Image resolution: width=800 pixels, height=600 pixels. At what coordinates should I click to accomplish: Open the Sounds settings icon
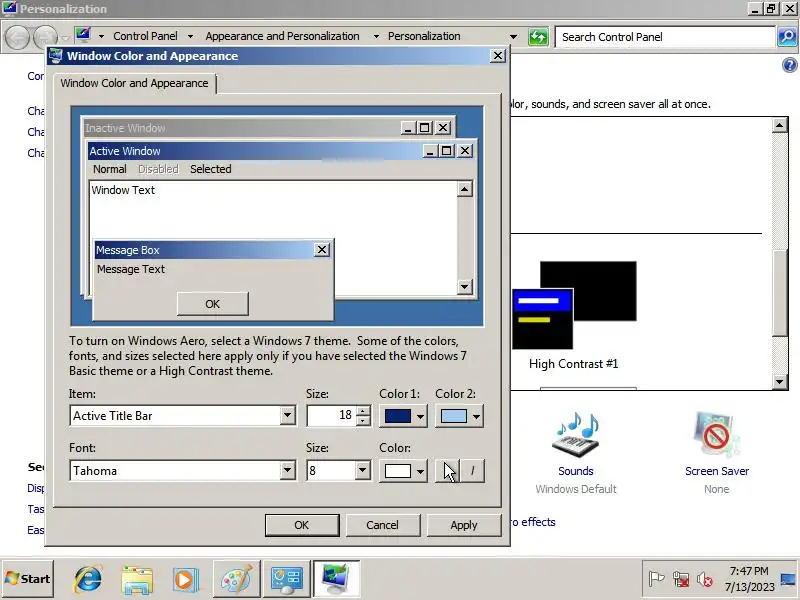tap(576, 435)
